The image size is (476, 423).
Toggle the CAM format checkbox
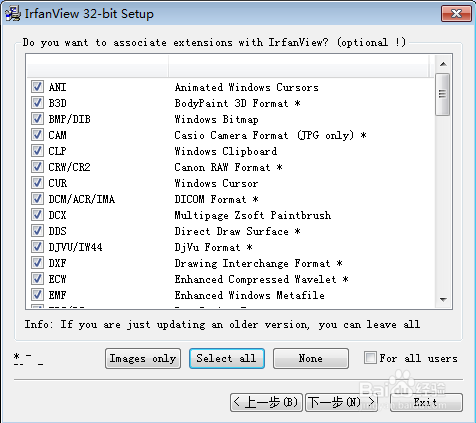(37, 135)
